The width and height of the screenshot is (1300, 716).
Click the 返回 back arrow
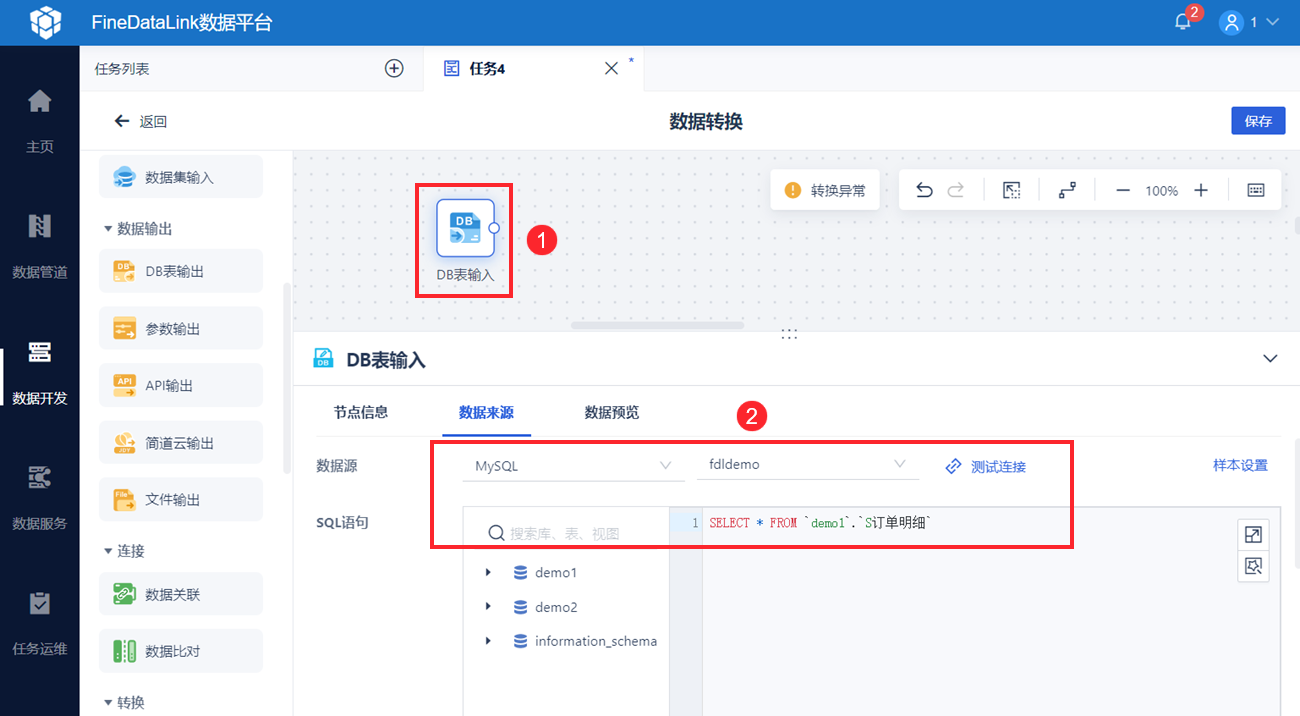tap(122, 121)
